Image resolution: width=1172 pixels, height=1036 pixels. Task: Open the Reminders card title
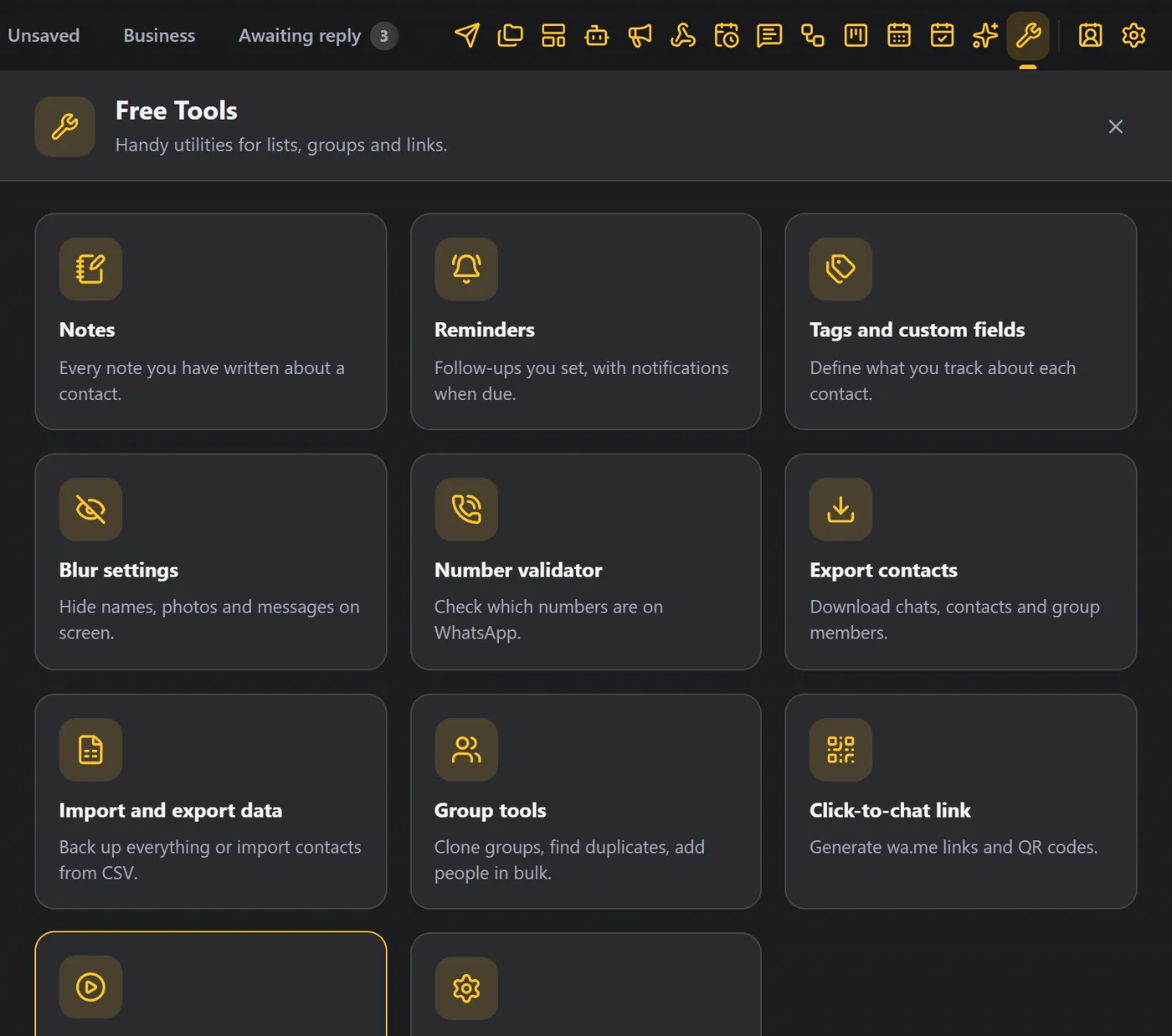pos(485,330)
